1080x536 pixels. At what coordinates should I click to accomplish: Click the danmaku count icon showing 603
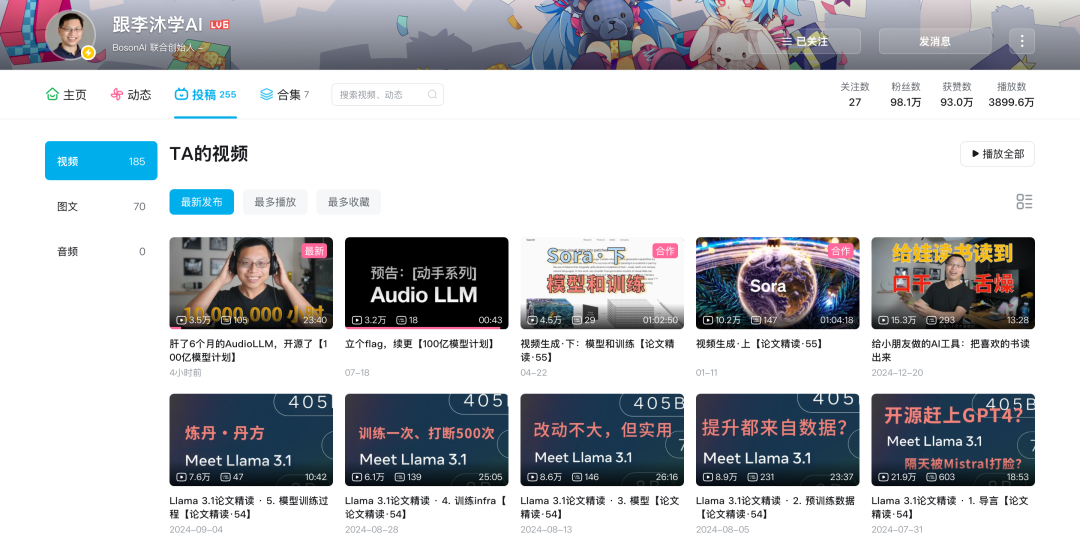[931, 477]
